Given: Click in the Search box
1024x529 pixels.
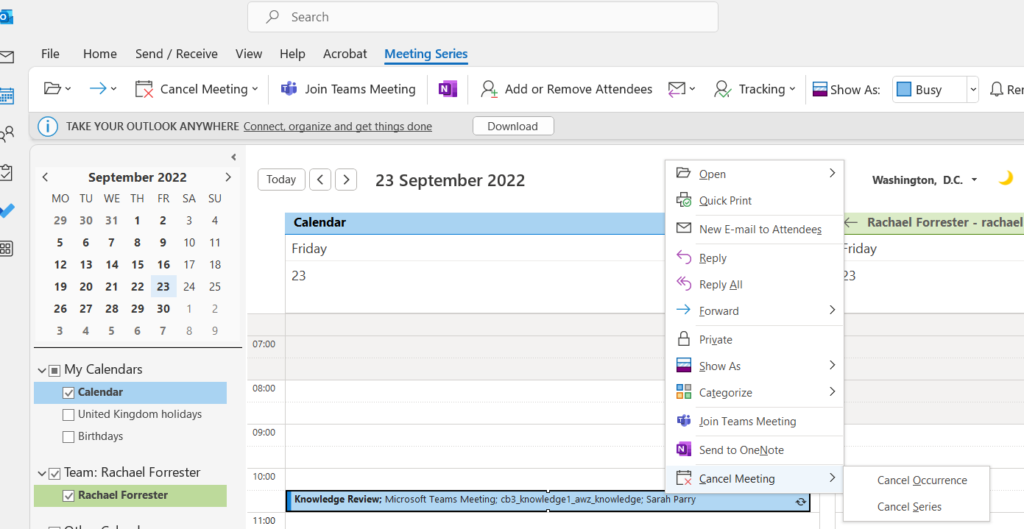Looking at the screenshot, I should click(483, 17).
